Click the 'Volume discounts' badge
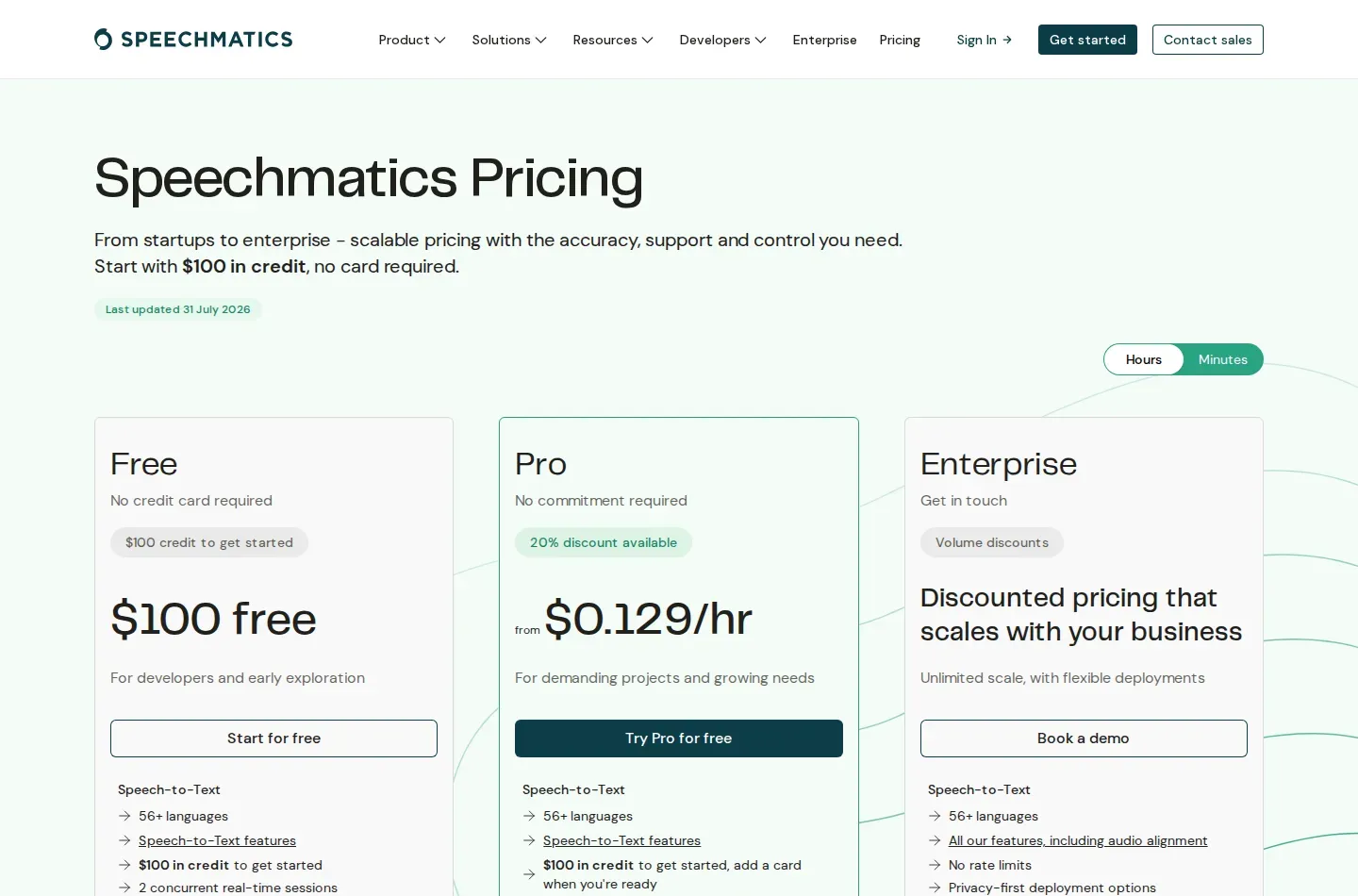Image resolution: width=1358 pixels, height=896 pixels. pos(992,542)
